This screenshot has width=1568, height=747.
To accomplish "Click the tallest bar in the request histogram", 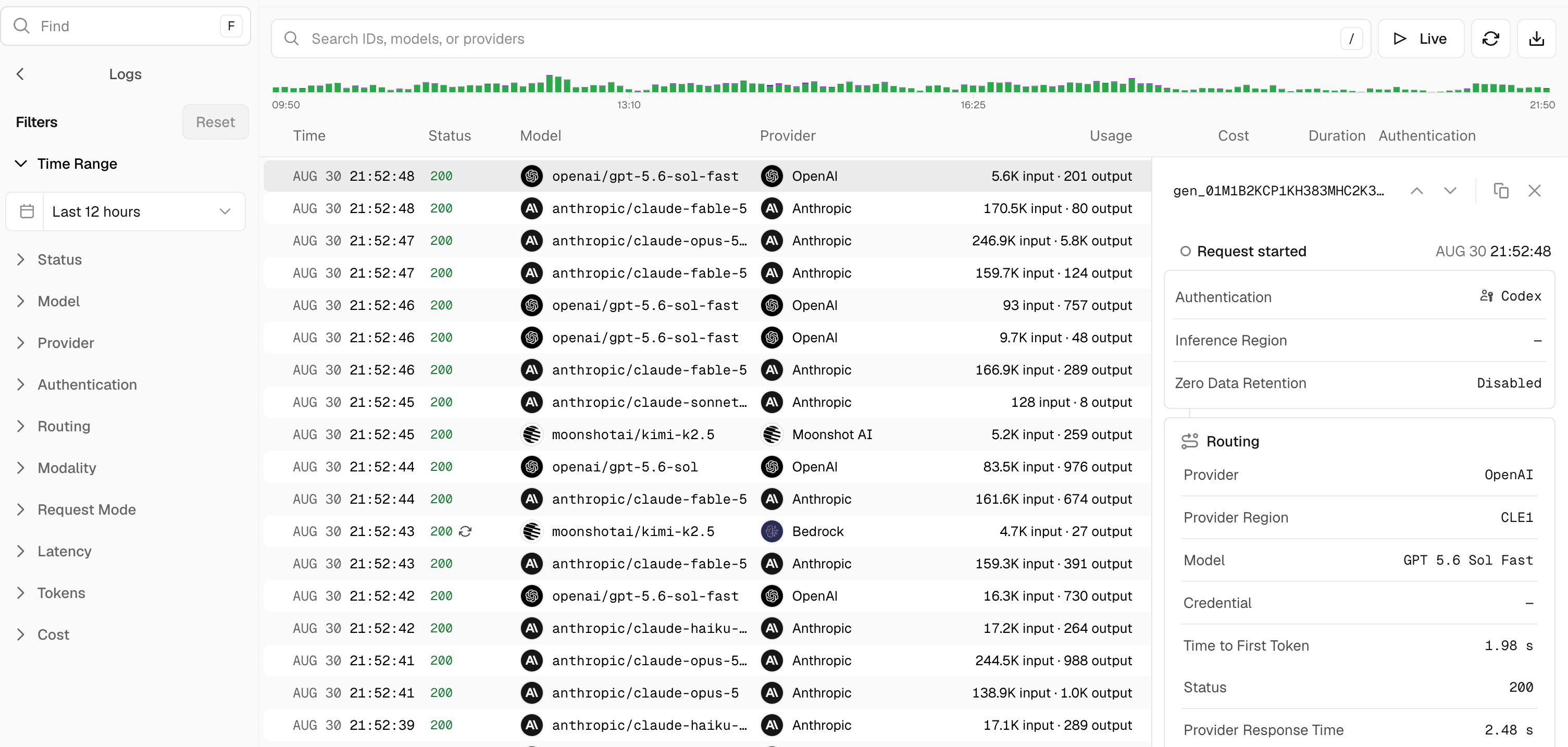I will tap(549, 83).
